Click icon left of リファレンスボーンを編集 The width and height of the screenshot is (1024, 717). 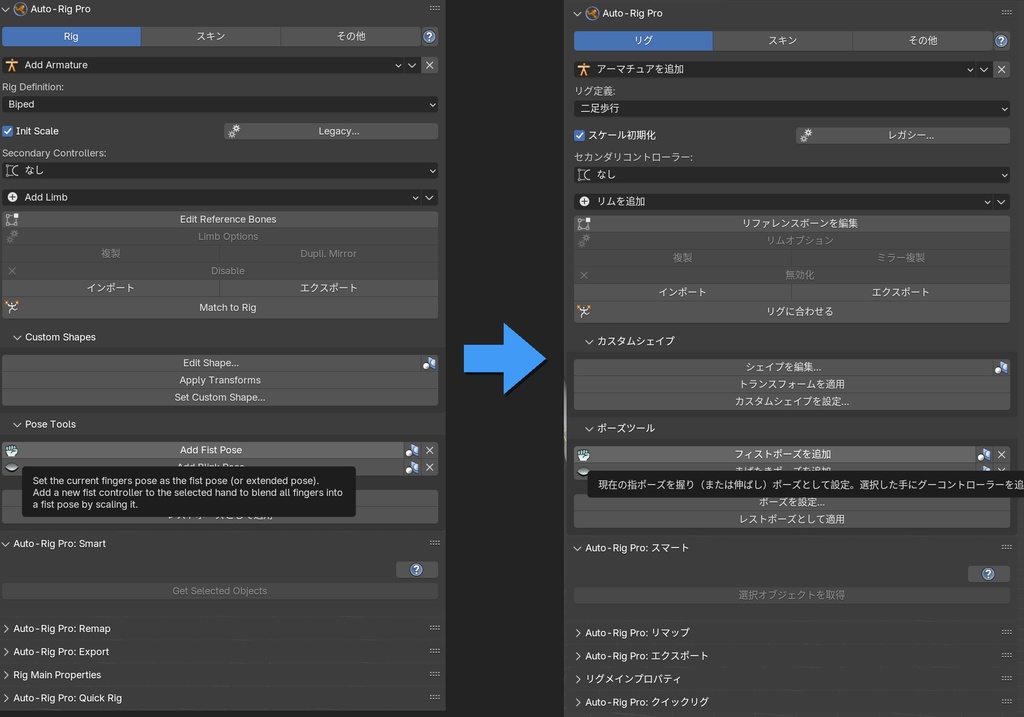click(x=584, y=223)
